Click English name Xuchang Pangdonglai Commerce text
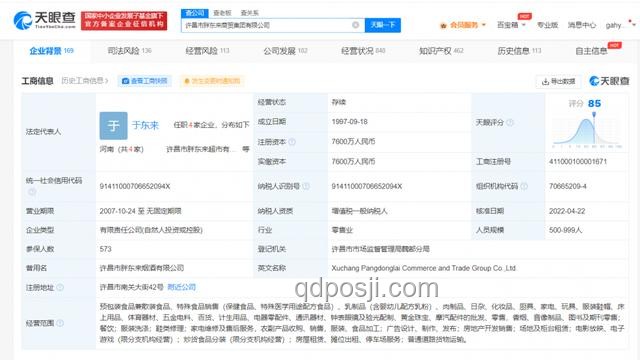Screen dimensions: 640x360 [x=424, y=268]
